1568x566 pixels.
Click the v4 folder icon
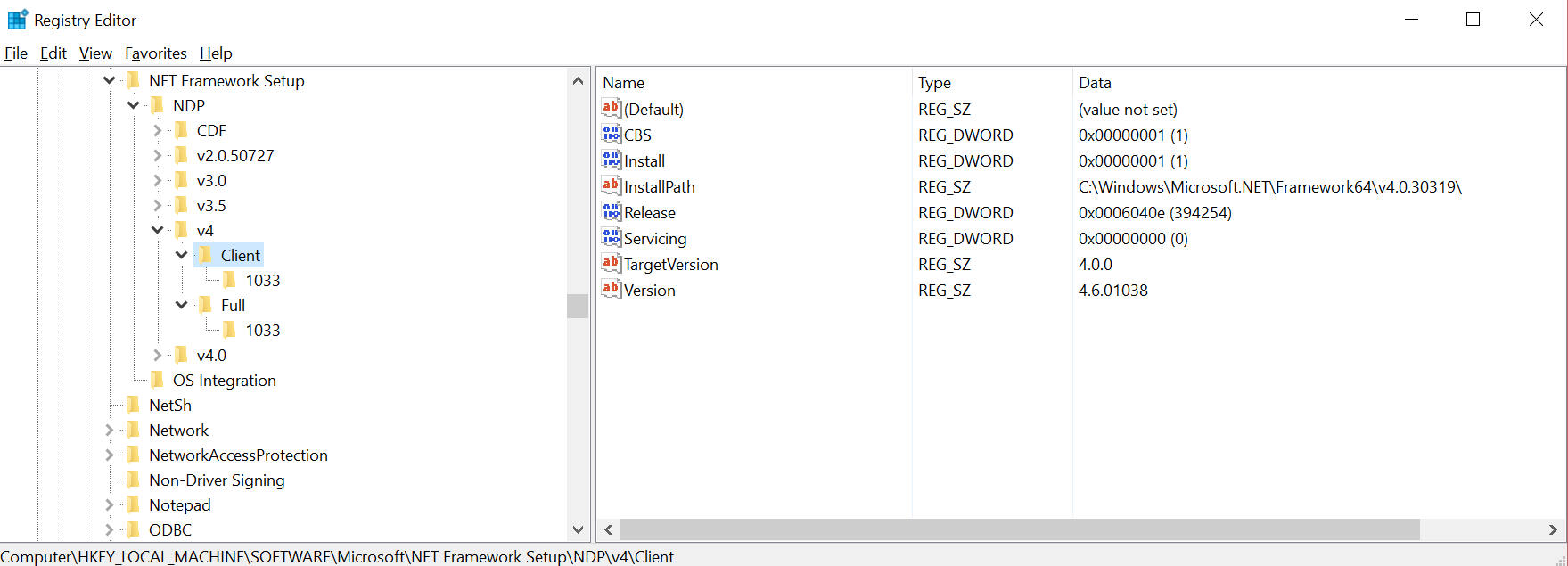click(x=182, y=230)
